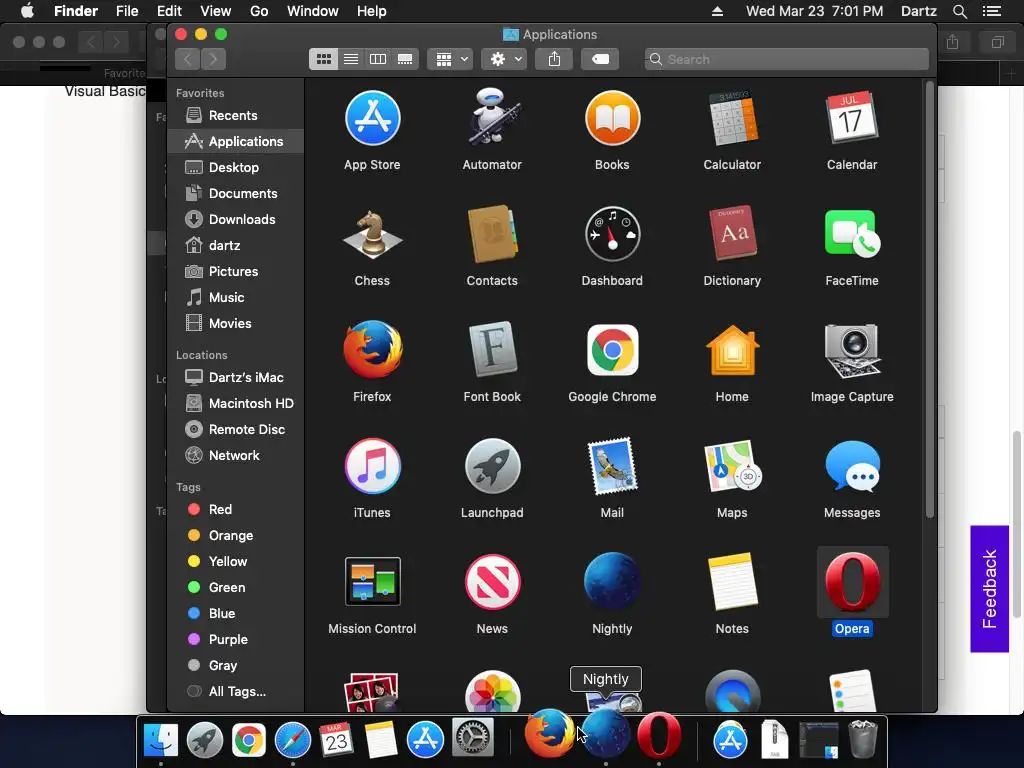Click the Share button in toolbar
Viewport: 1024px width, 768px height.
click(x=554, y=59)
